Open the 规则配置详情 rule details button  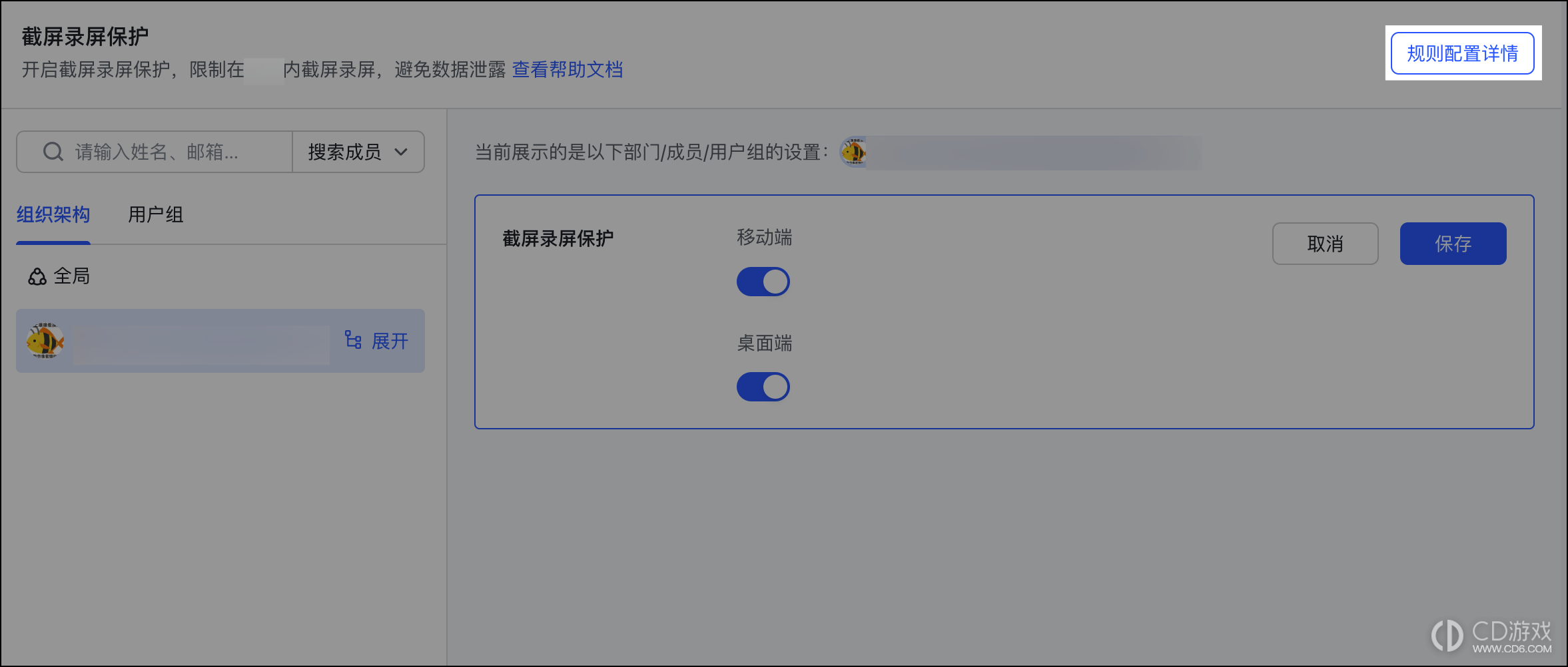(1462, 53)
